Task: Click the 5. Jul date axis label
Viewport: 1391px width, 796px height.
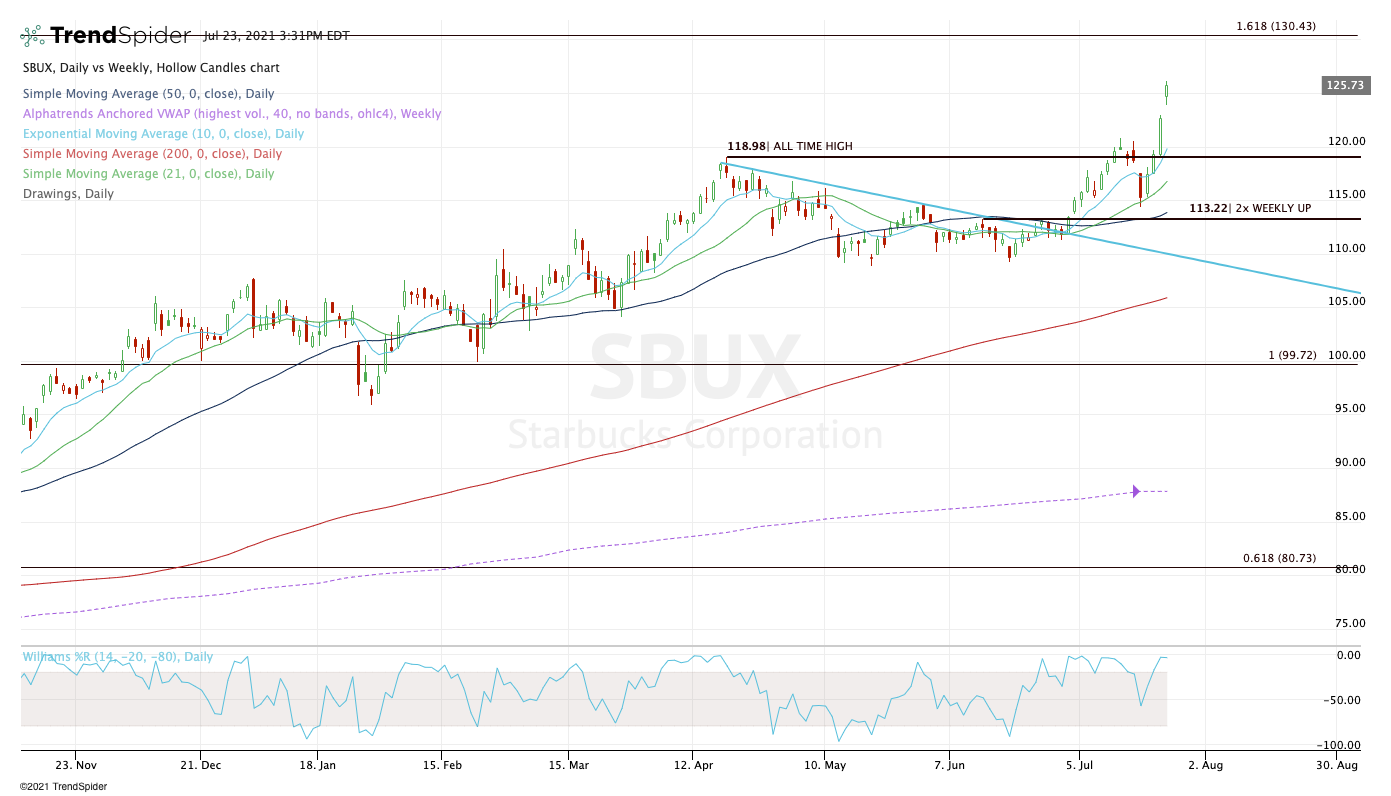Action: pyautogui.click(x=1080, y=765)
